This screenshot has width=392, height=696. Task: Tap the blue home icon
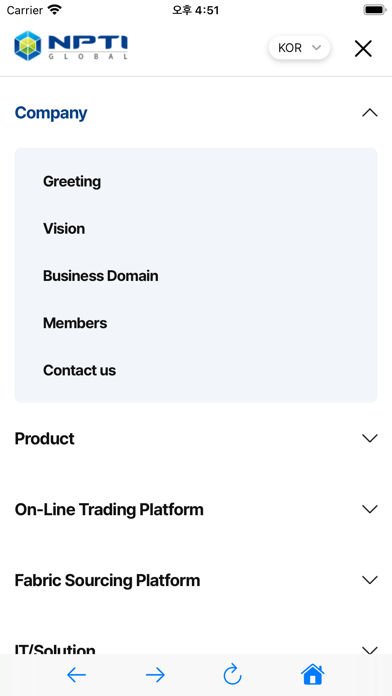[x=313, y=674]
